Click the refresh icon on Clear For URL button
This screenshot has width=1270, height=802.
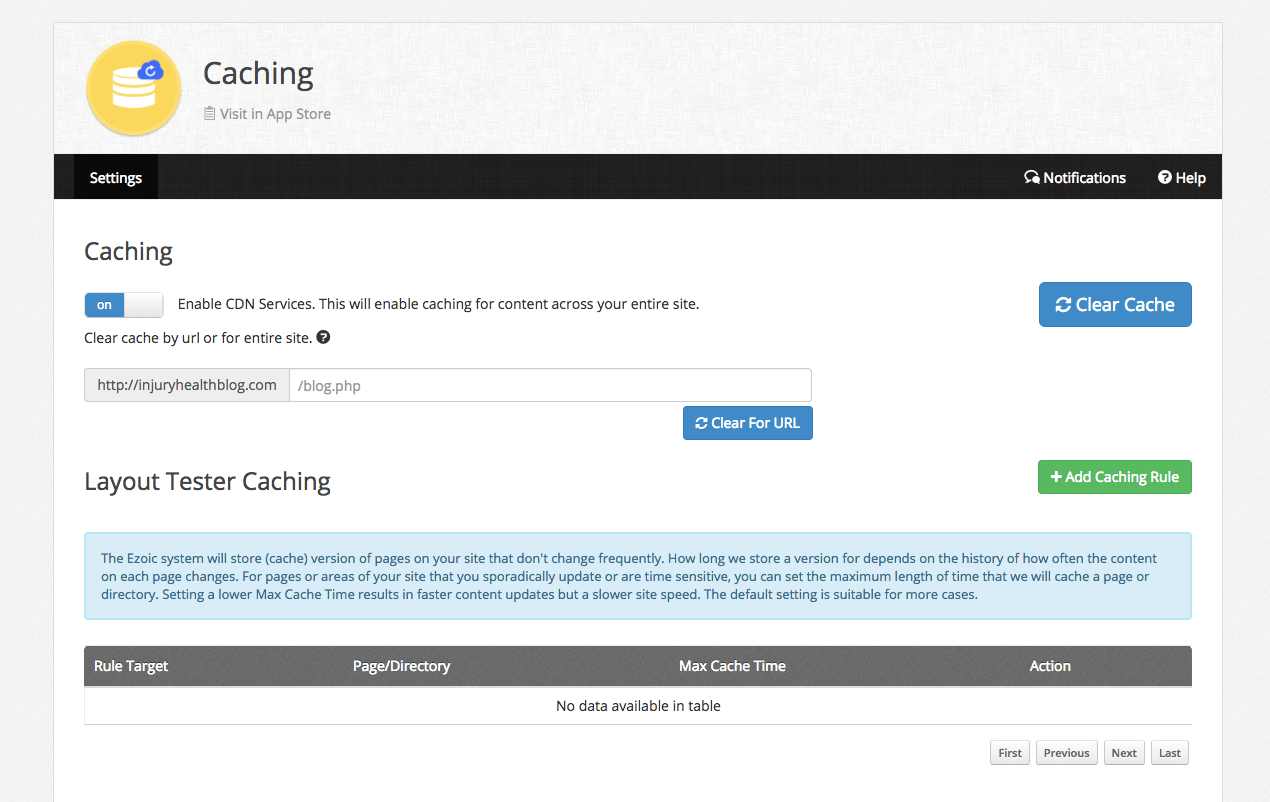[x=701, y=423]
